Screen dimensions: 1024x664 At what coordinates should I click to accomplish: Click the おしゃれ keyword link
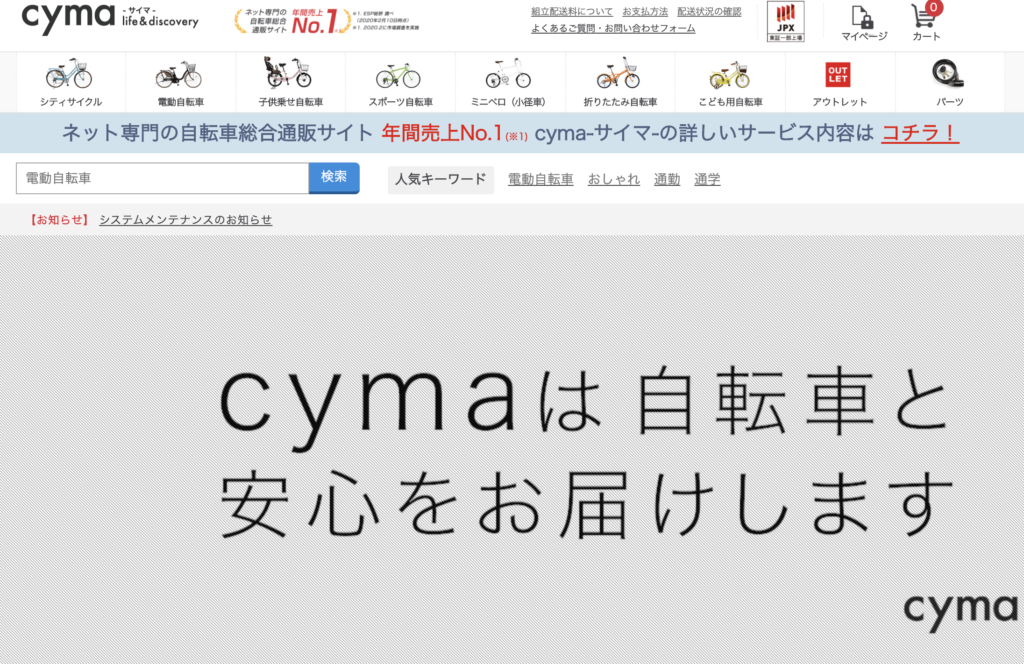[613, 180]
